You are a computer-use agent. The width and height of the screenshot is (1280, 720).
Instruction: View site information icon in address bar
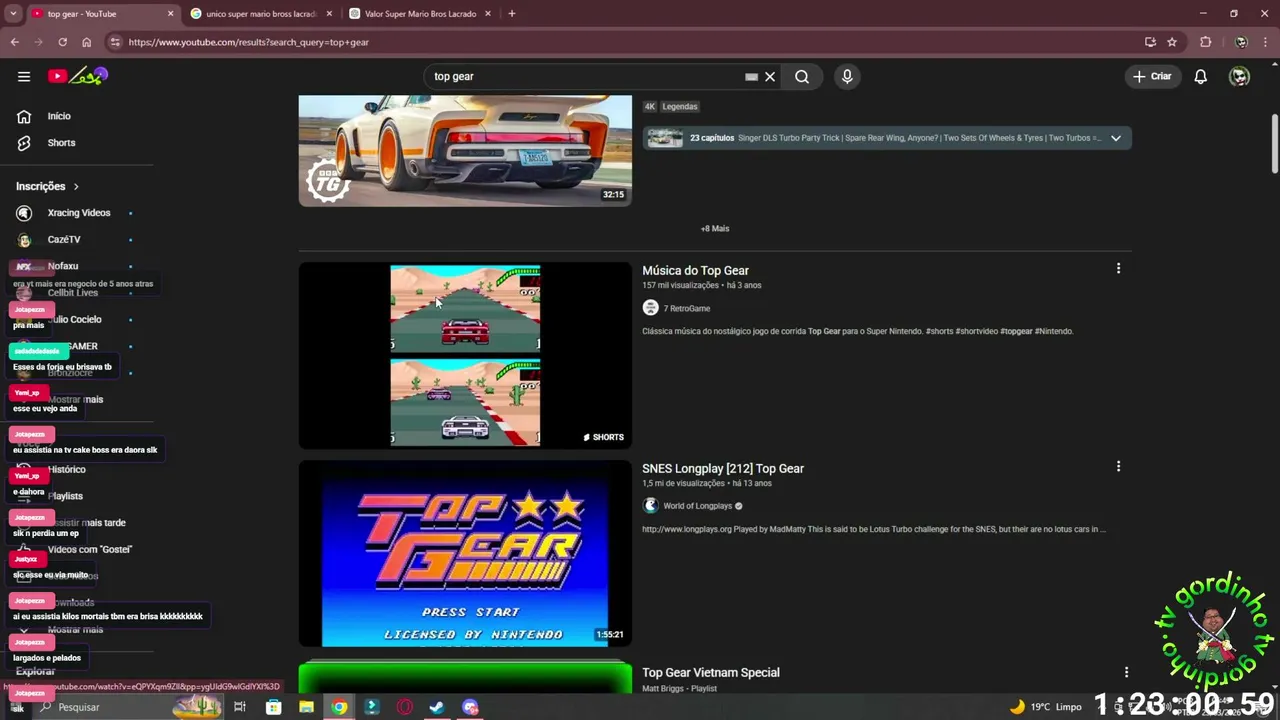coord(114,42)
